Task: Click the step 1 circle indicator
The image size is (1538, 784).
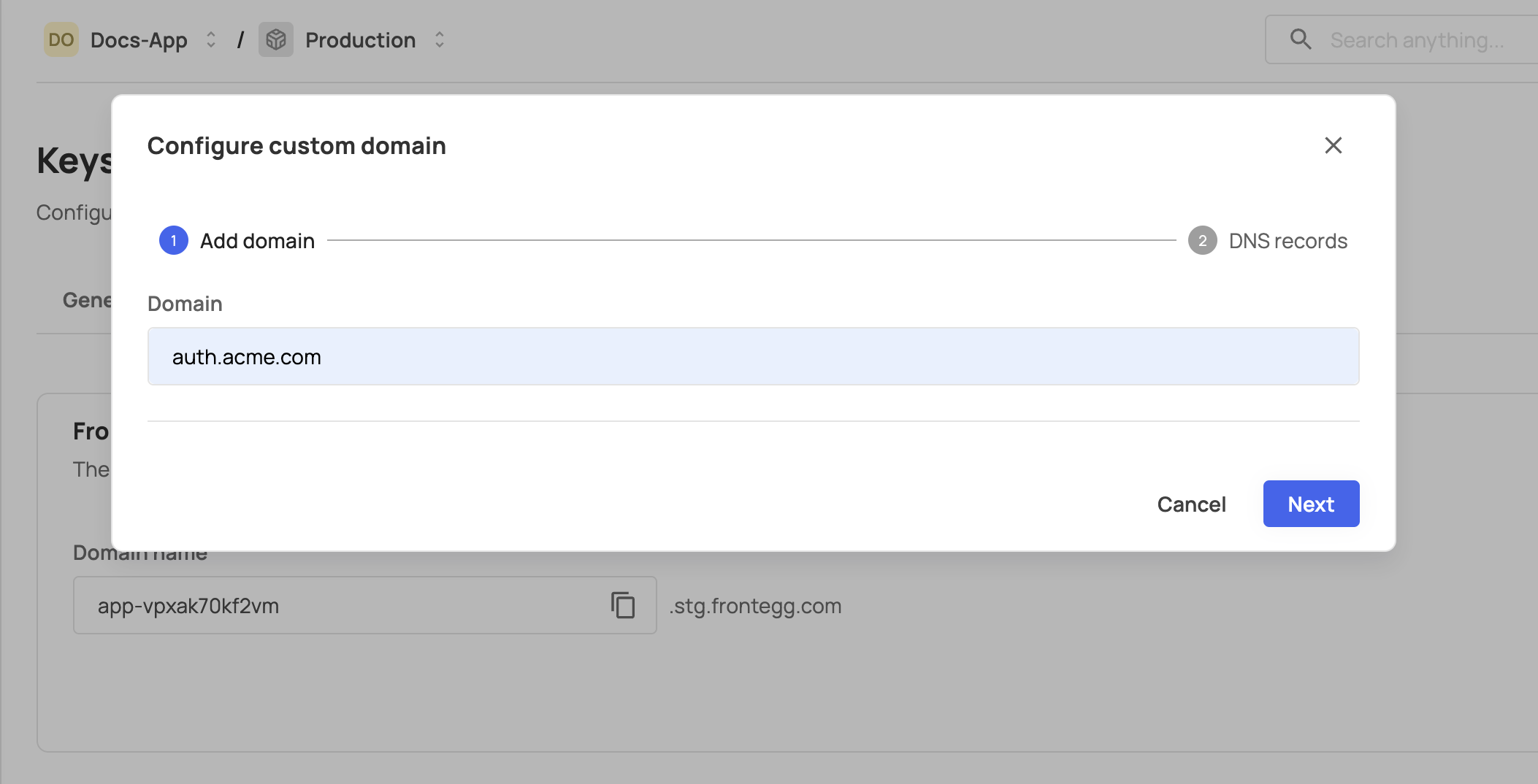Action: [174, 241]
